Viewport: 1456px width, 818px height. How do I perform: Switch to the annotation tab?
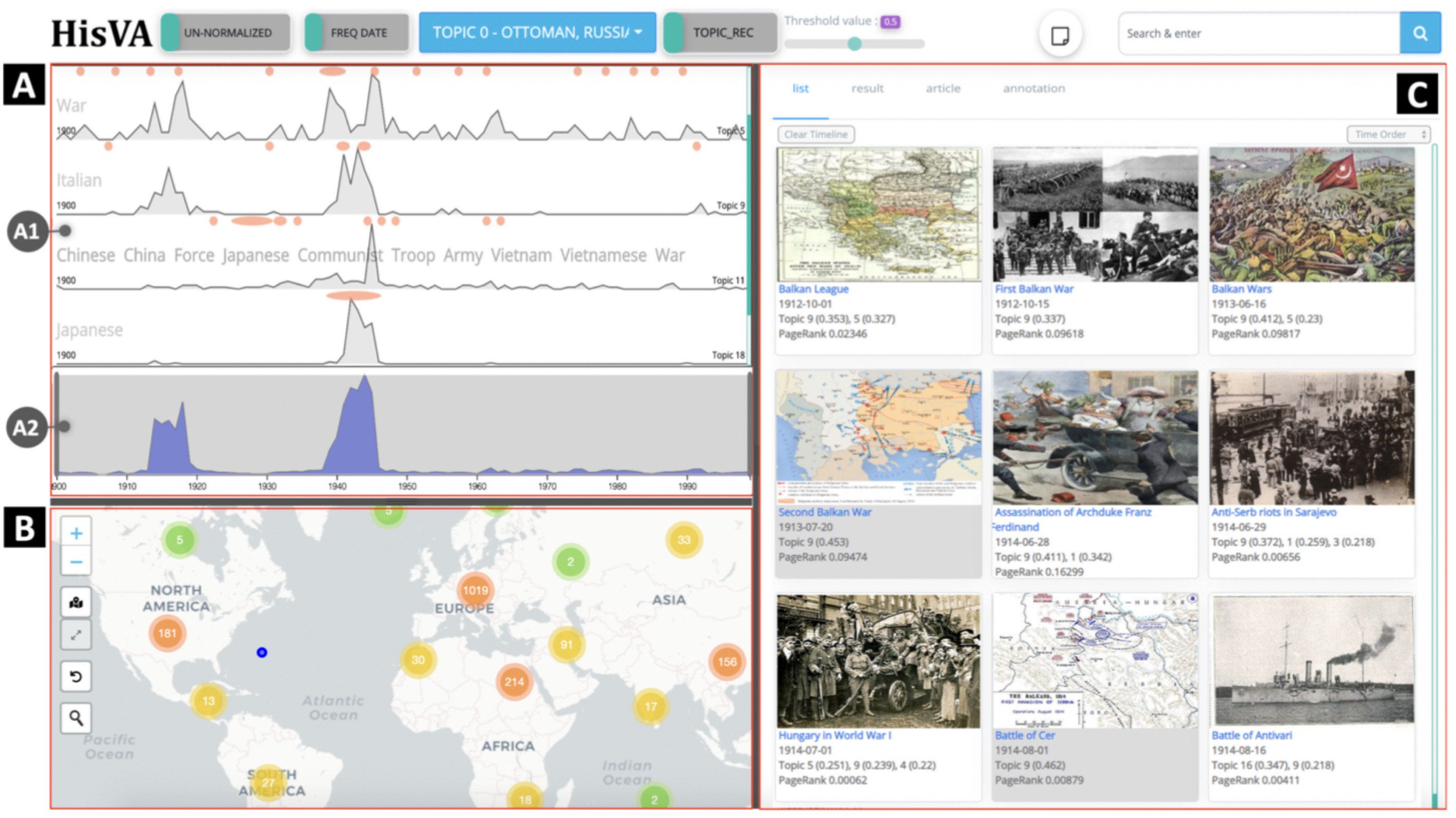[x=1033, y=89]
